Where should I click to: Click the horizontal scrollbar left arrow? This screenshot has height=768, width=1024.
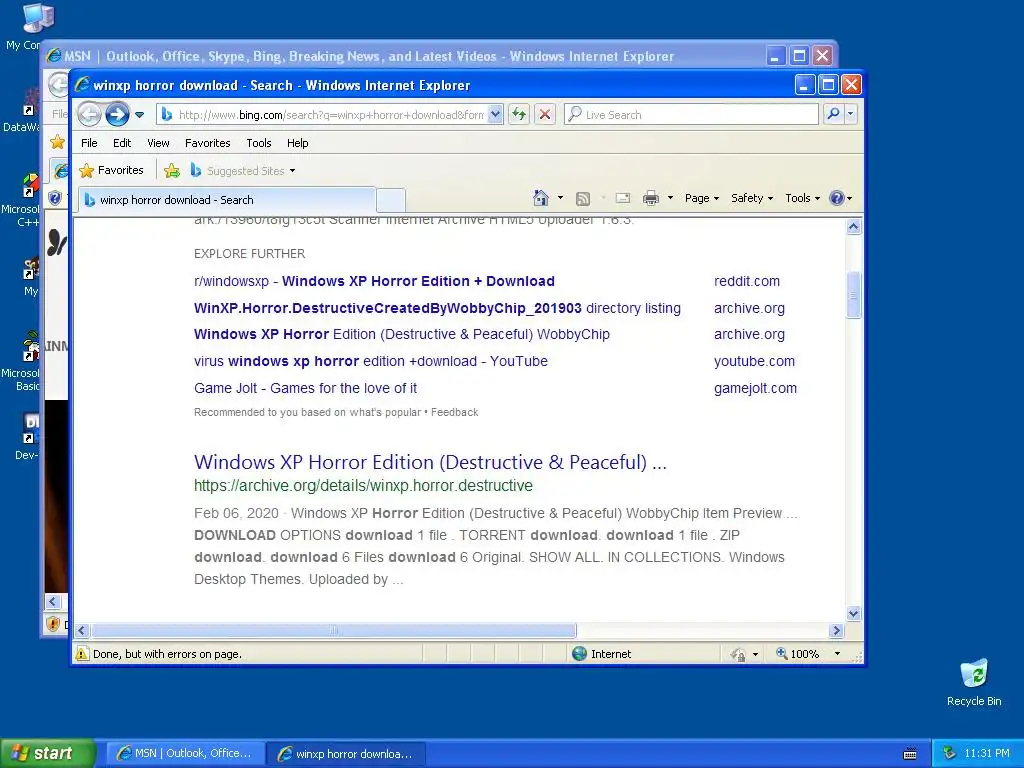82,631
